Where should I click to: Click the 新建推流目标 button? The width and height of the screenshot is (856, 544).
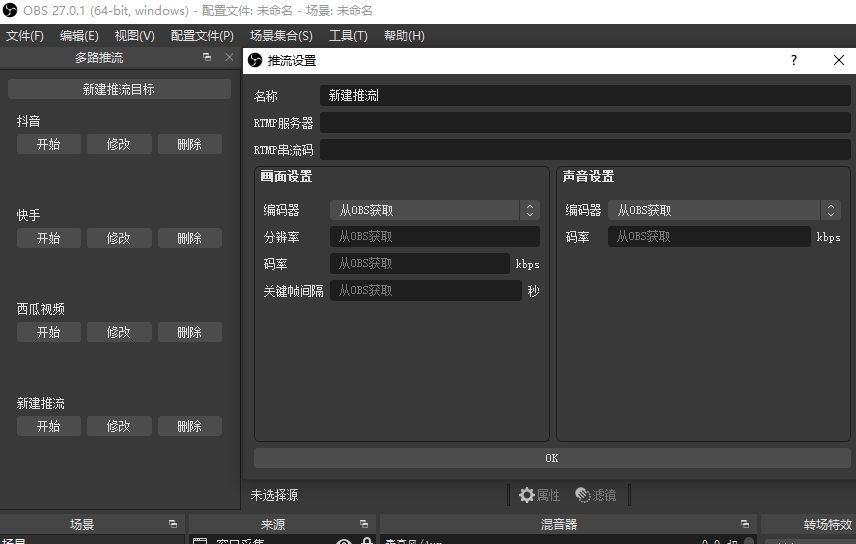coord(119,89)
